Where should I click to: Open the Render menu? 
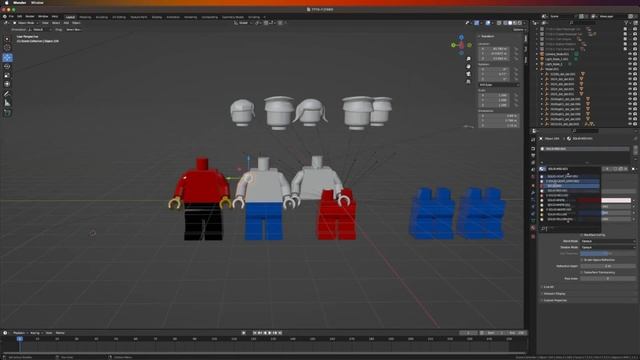[30, 17]
